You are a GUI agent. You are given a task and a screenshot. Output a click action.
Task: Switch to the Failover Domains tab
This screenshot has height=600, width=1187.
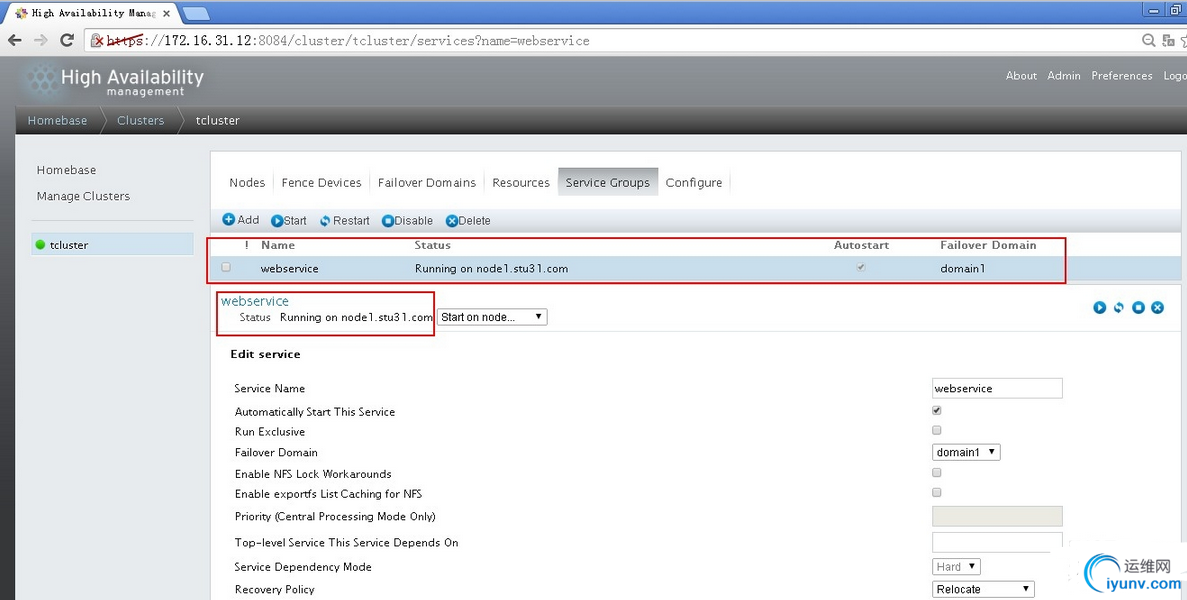[427, 182]
